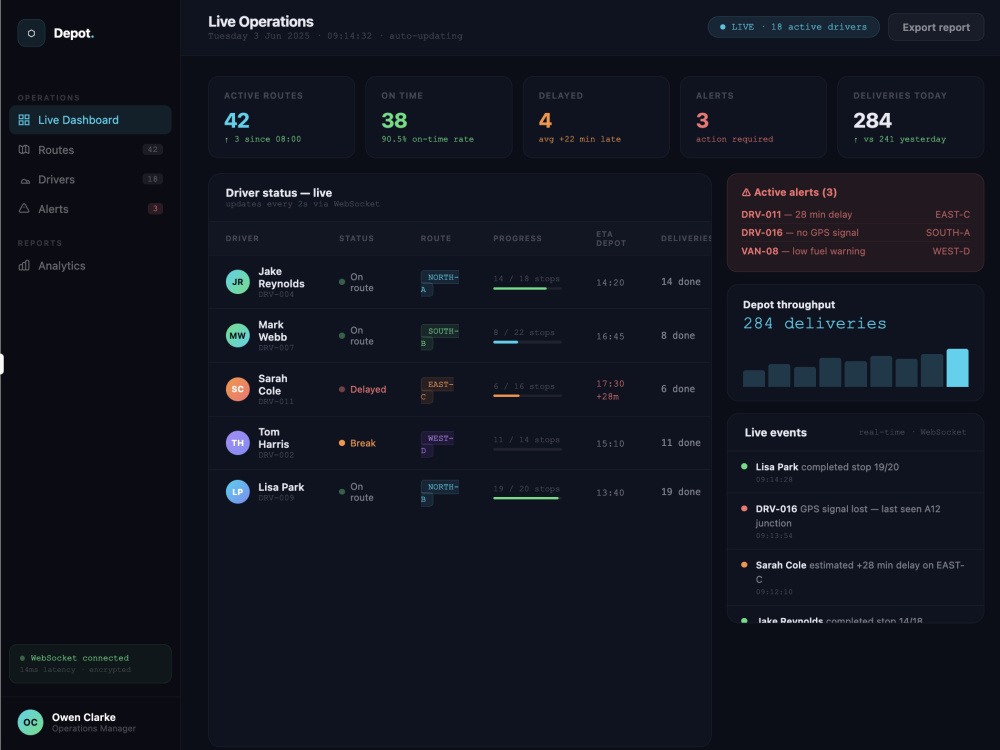
Task: Click the Alerts triangle icon in sidebar
Action: [x=24, y=209]
